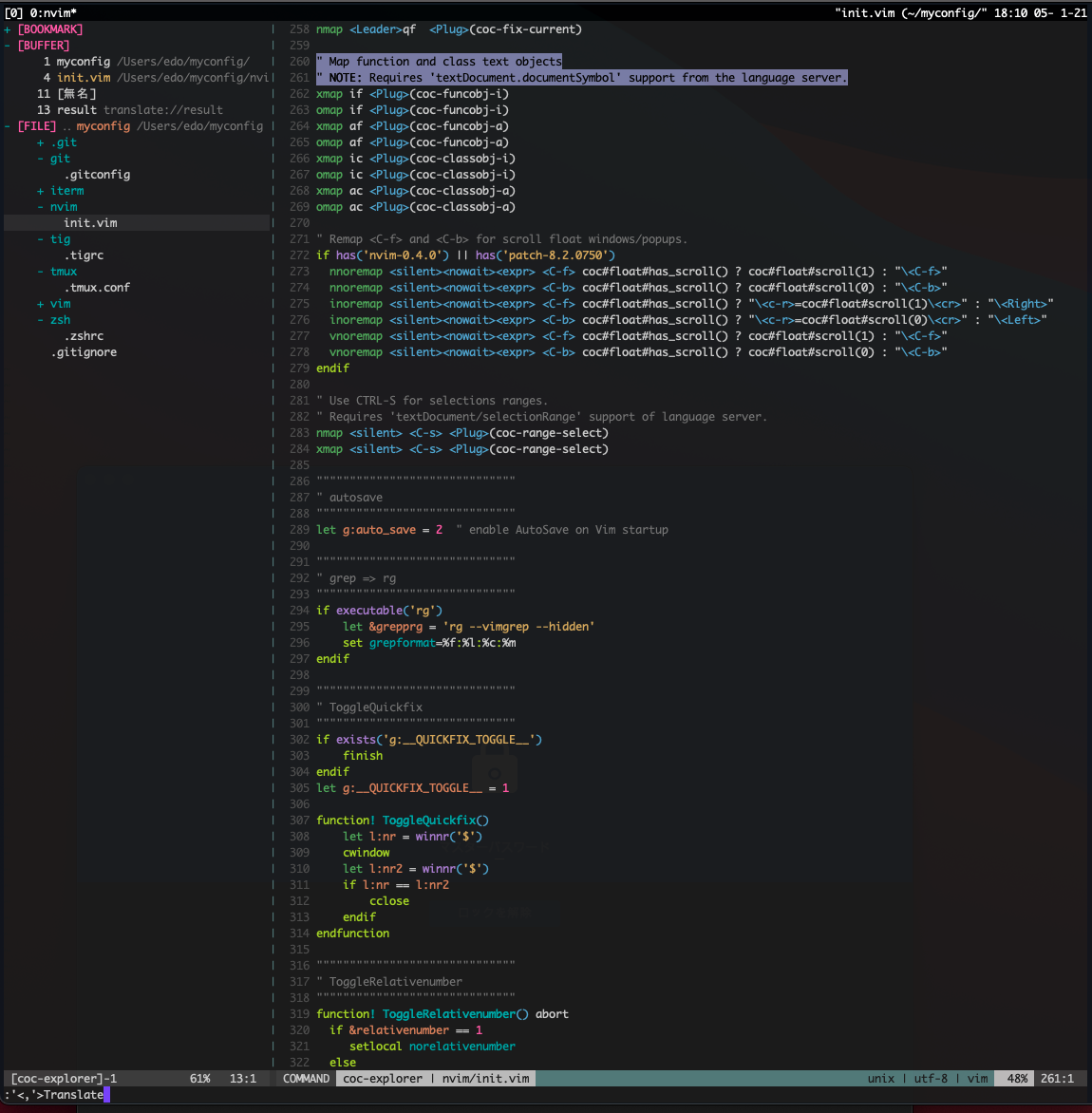Screen dimensions: 1092x1113
Task: Click the grepformat setting line
Action: click(x=429, y=643)
